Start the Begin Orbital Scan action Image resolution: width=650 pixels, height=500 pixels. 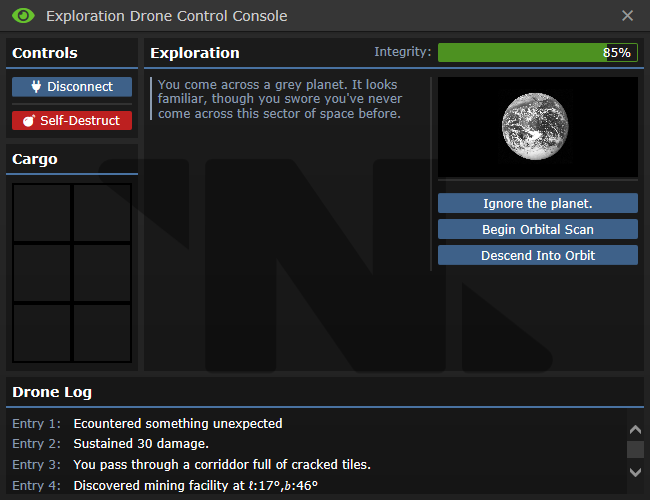pos(538,229)
